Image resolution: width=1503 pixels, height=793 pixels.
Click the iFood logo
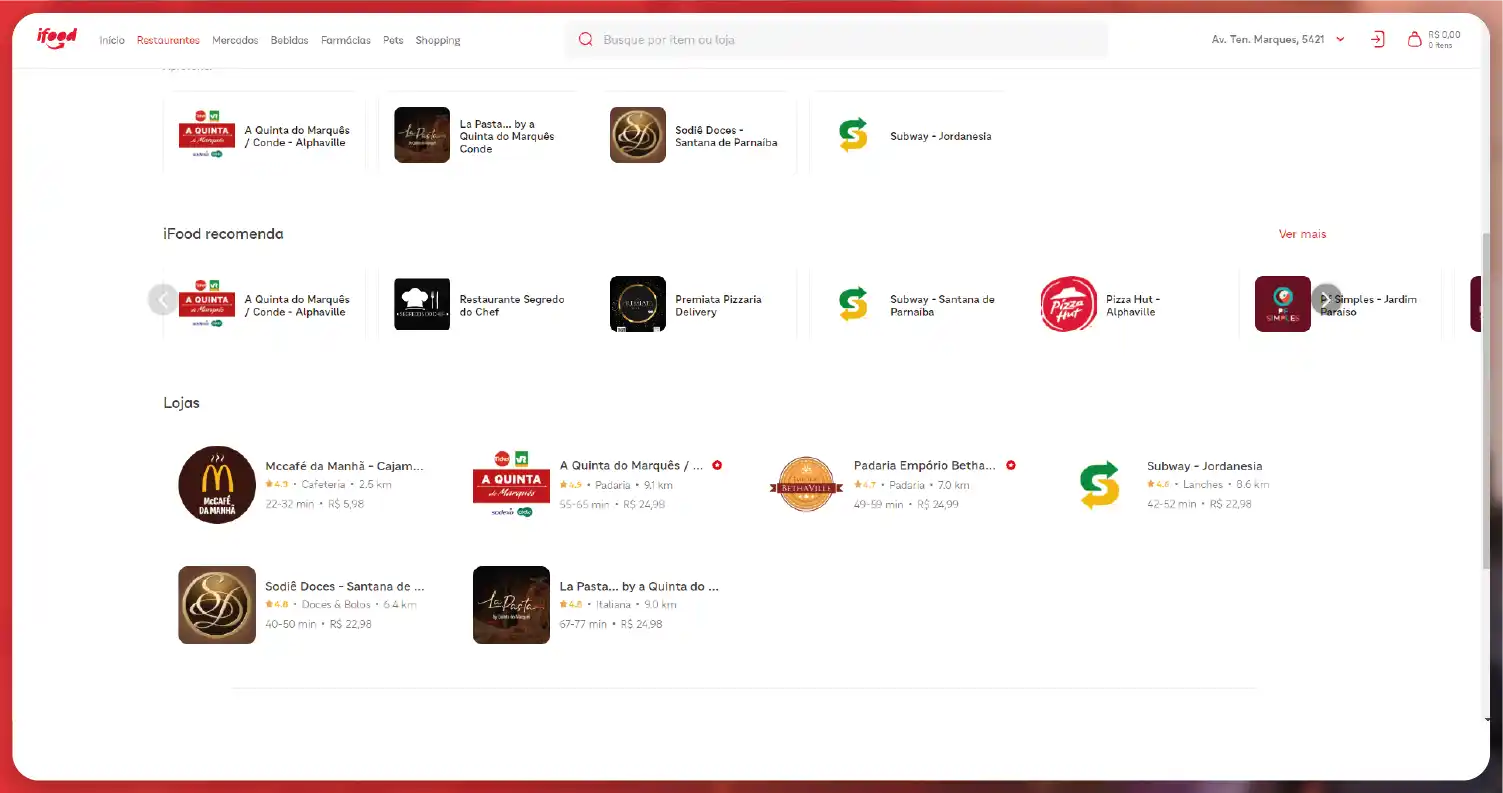pyautogui.click(x=57, y=38)
